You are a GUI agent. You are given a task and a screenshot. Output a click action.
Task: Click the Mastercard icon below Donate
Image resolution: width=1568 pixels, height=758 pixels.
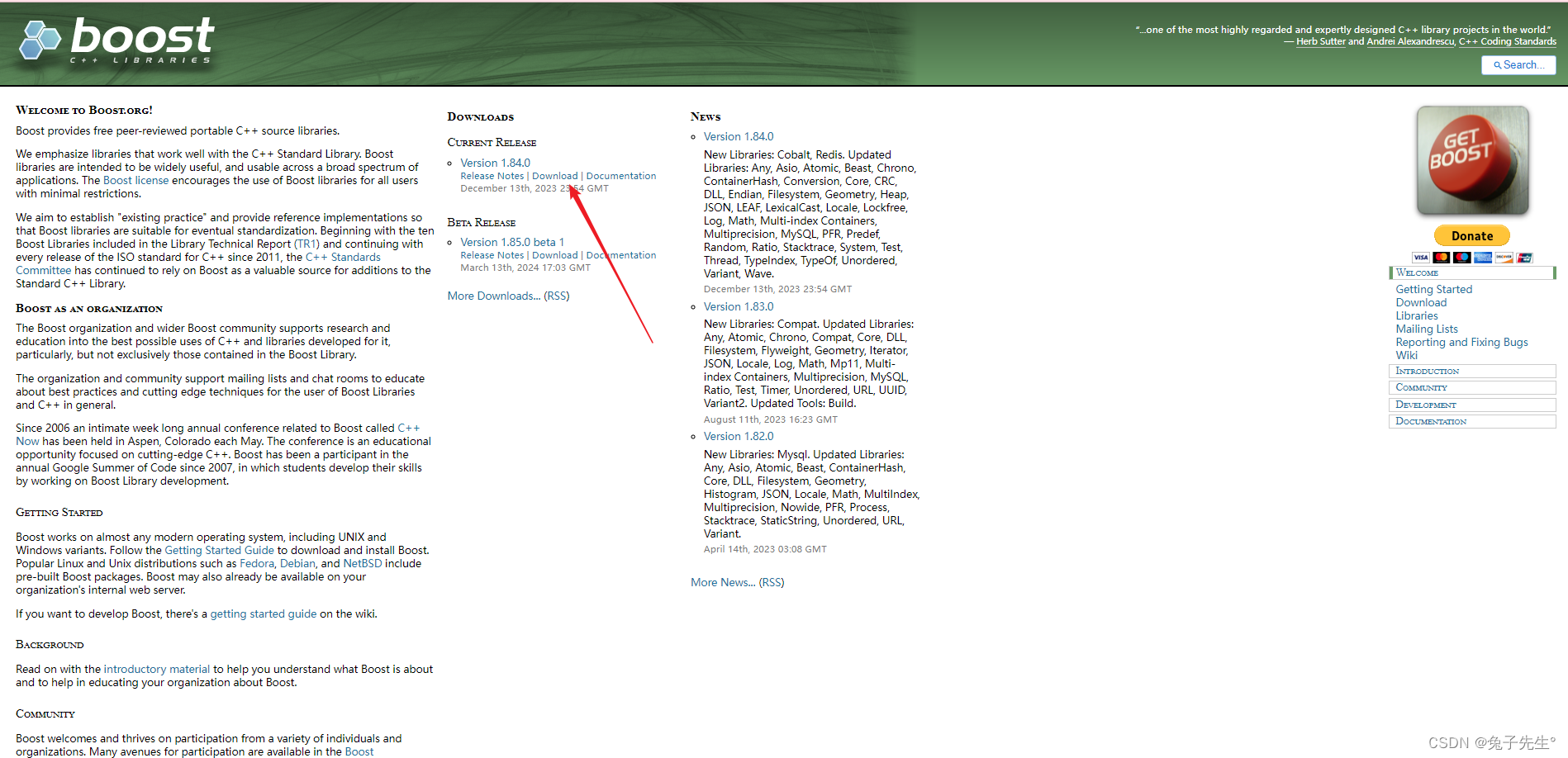(1442, 258)
